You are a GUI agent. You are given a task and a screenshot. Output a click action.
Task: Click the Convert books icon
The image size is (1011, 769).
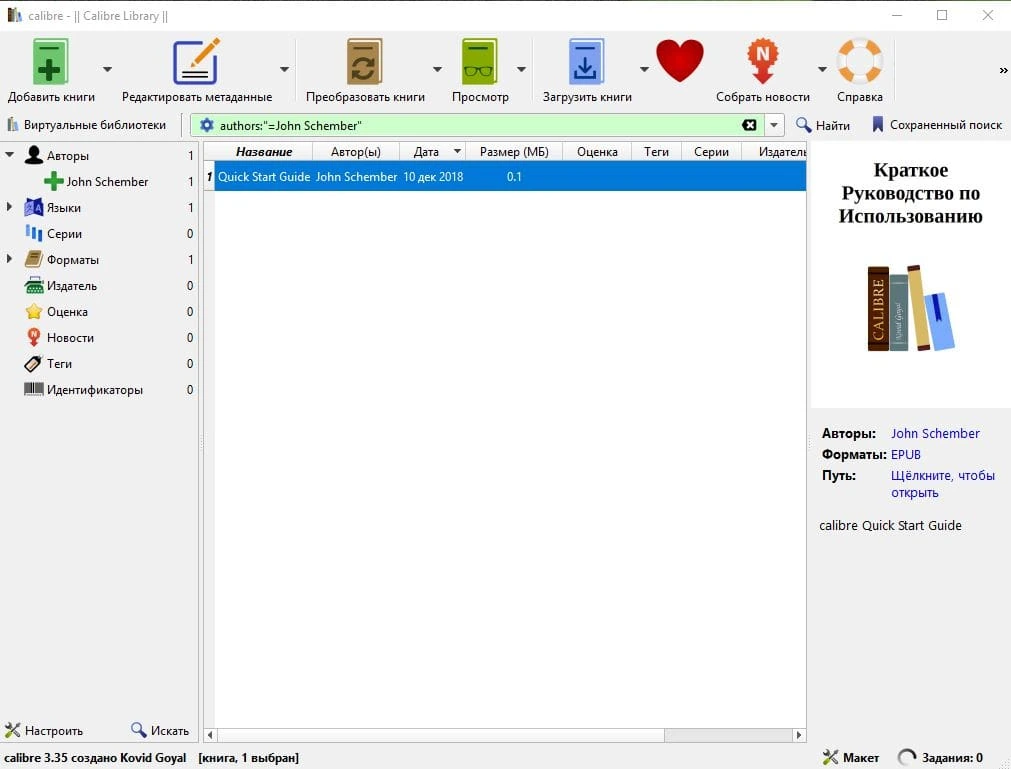[364, 62]
